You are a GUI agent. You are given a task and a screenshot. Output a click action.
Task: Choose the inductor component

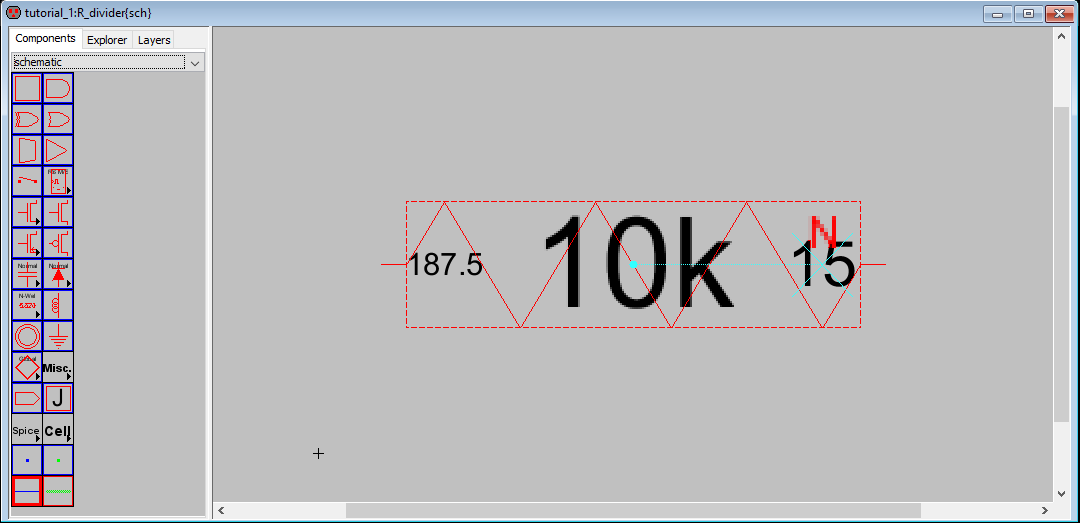58,305
